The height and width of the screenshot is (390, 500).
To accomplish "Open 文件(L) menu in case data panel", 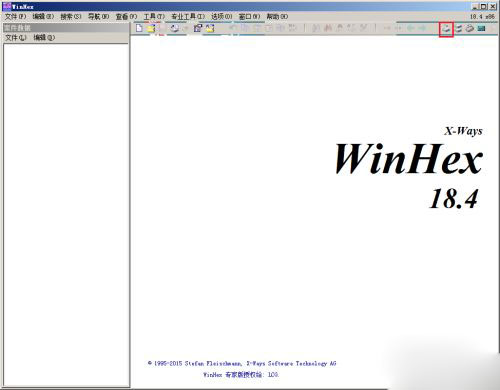I will point(16,38).
